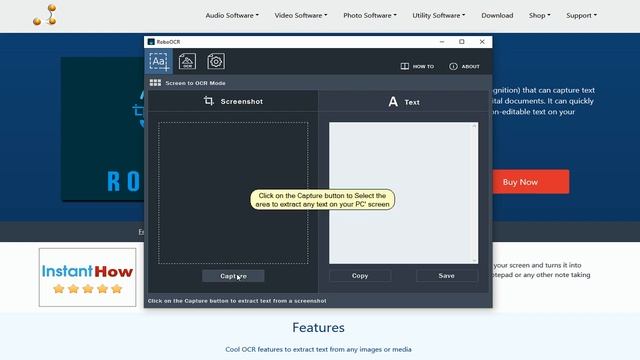Click the text area vertical scrollbar
Image resolution: width=640 pixels, height=360 pixels.
[475, 193]
